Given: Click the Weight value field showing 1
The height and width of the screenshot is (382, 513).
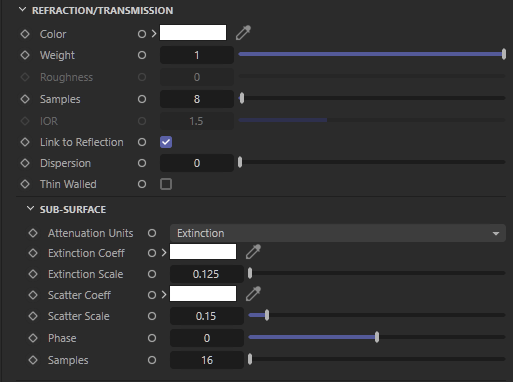Looking at the screenshot, I should 197,55.
